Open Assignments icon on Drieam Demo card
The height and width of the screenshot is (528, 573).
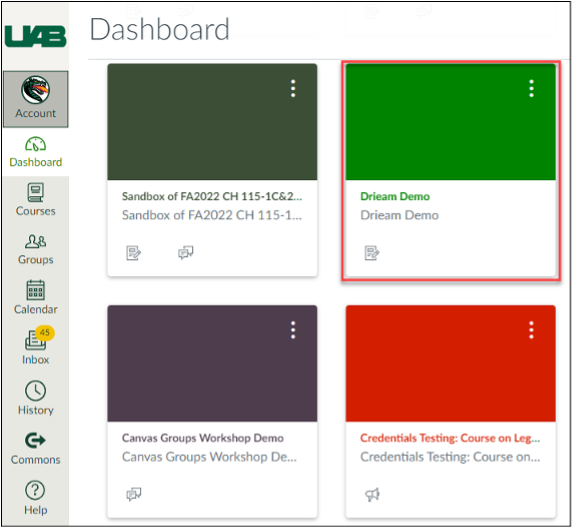pyautogui.click(x=372, y=252)
